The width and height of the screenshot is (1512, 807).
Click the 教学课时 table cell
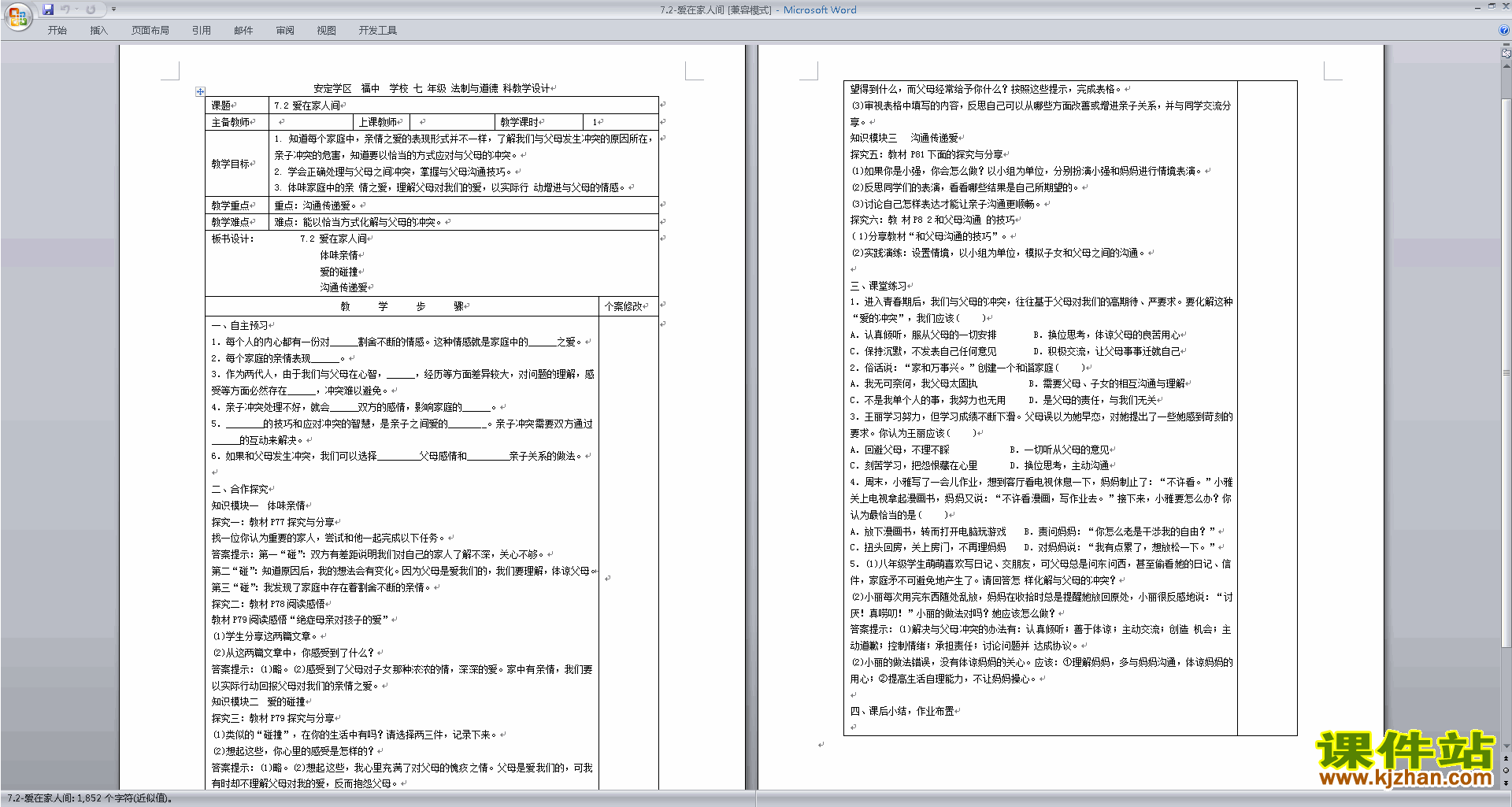click(539, 122)
